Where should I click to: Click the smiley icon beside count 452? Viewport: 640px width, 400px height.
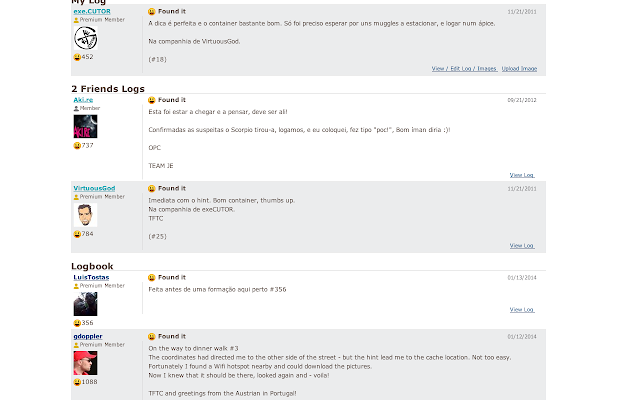click(77, 57)
